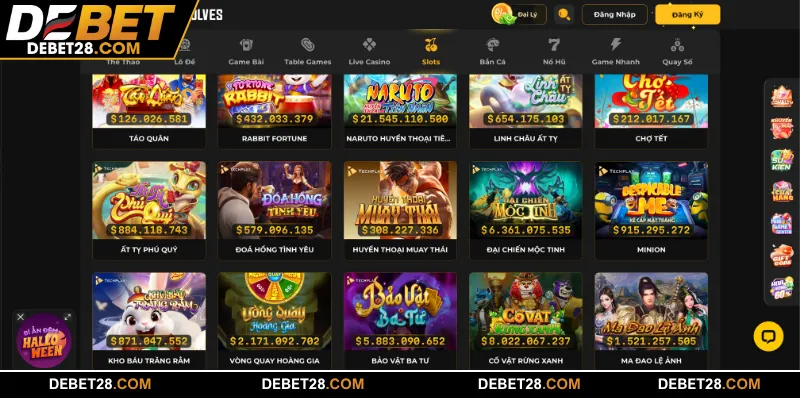Select the Rabbit Fortune game tile
Viewport: 800px width, 400px height.
tap(274, 101)
